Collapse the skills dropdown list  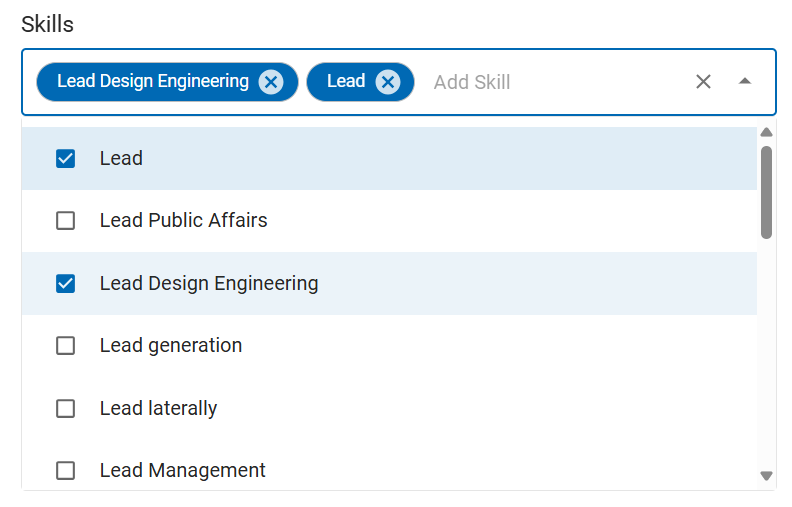(745, 82)
